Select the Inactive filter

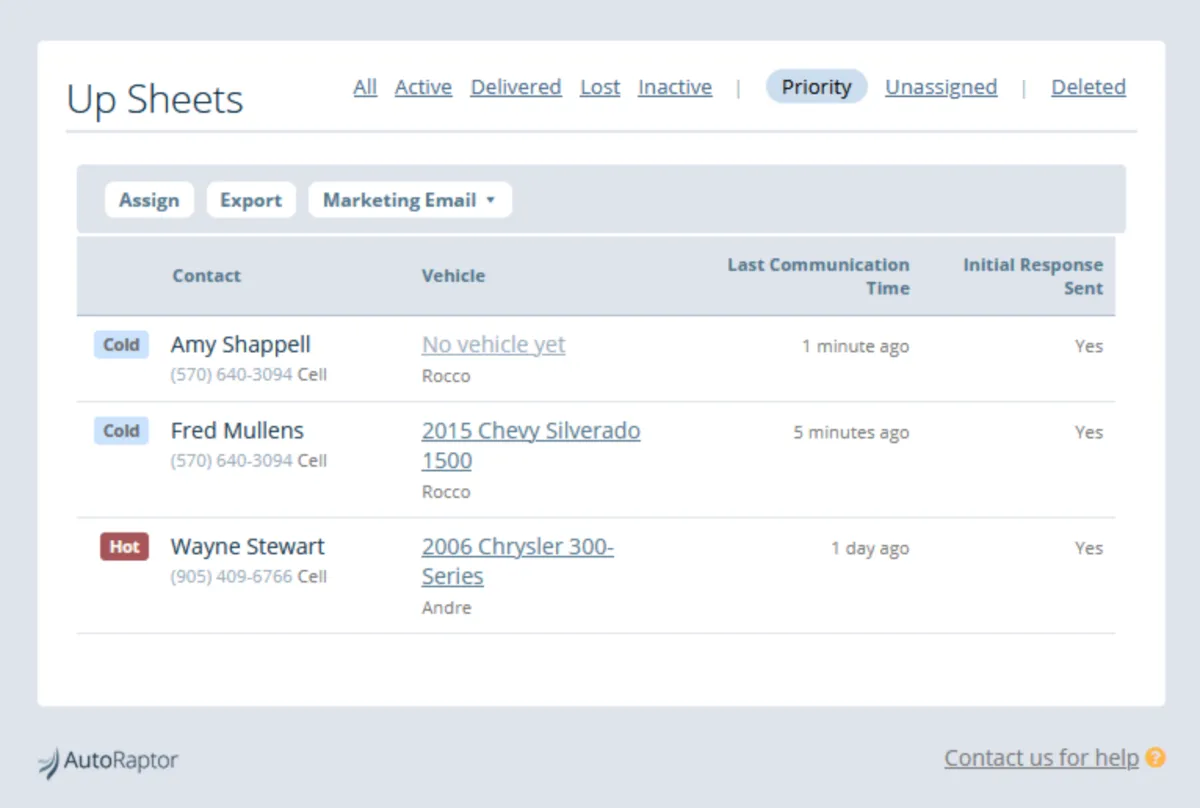675,87
